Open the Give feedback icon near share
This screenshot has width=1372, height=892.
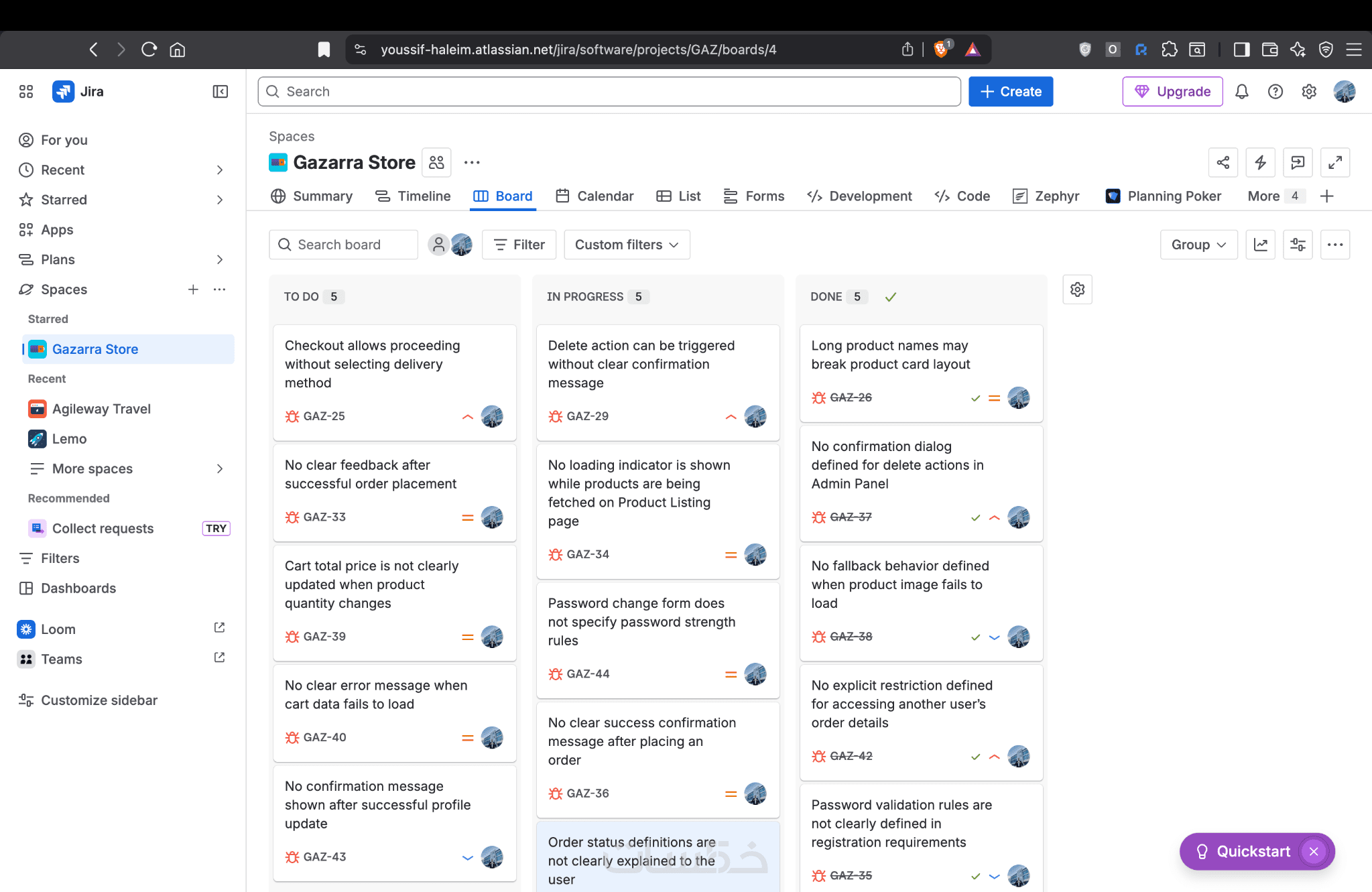pyautogui.click(x=1298, y=162)
